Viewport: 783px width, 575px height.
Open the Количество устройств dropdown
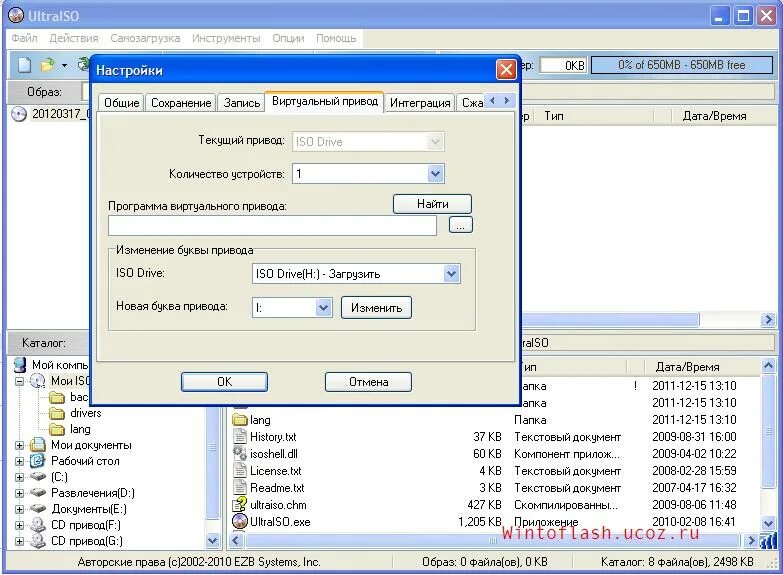pyautogui.click(x=435, y=174)
